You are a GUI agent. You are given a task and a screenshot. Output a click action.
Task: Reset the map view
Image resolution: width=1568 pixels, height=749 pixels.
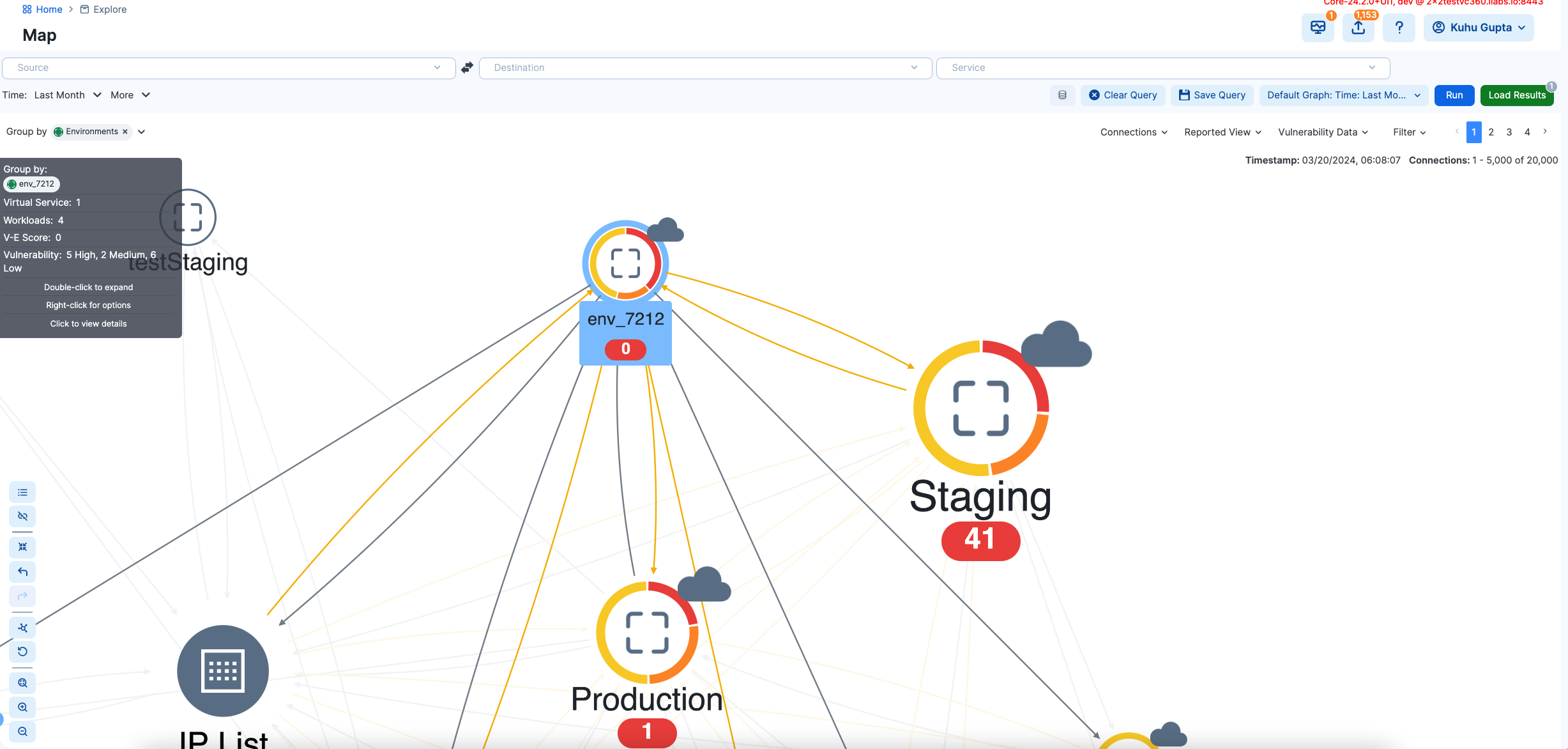point(22,651)
